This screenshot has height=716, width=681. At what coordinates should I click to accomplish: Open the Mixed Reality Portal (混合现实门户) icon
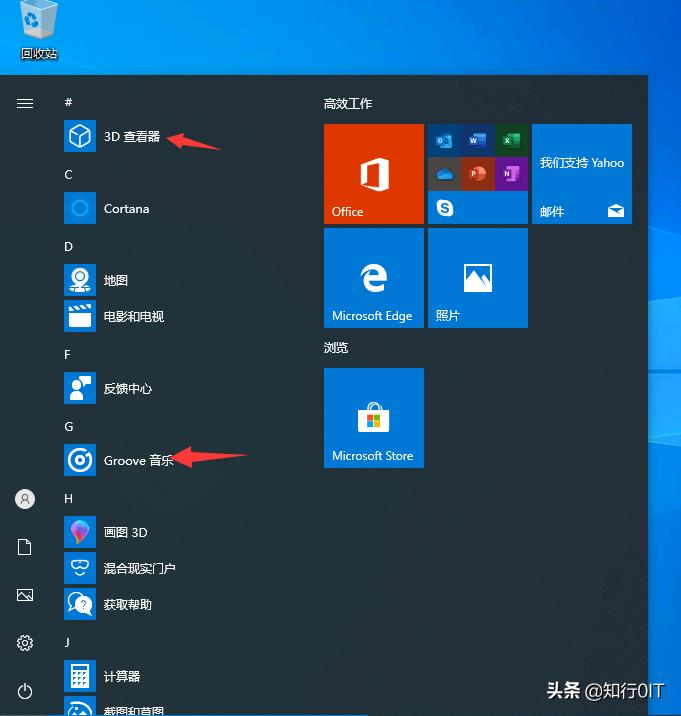(80, 568)
